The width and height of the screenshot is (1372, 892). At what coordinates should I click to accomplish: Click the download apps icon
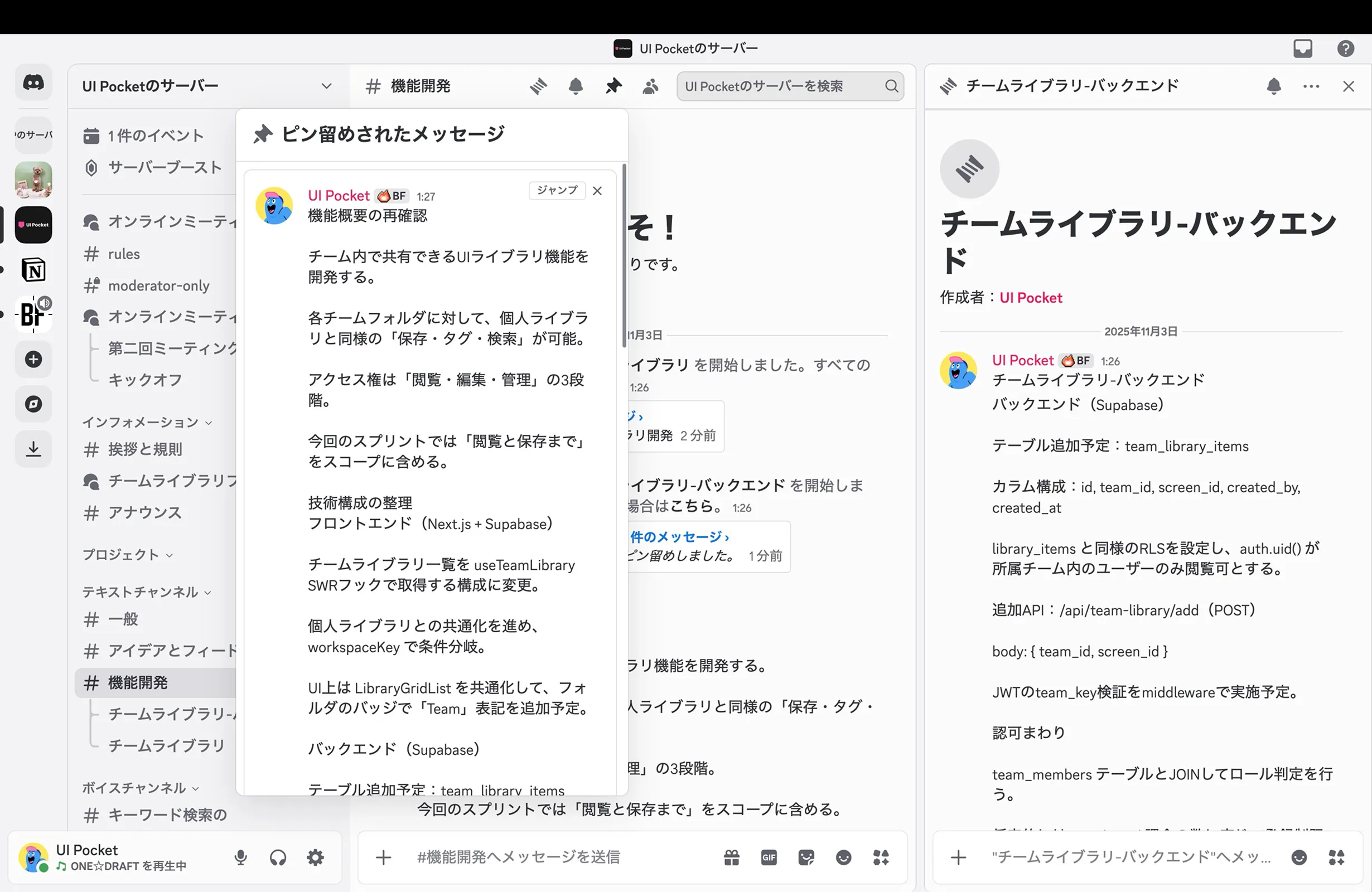click(33, 449)
